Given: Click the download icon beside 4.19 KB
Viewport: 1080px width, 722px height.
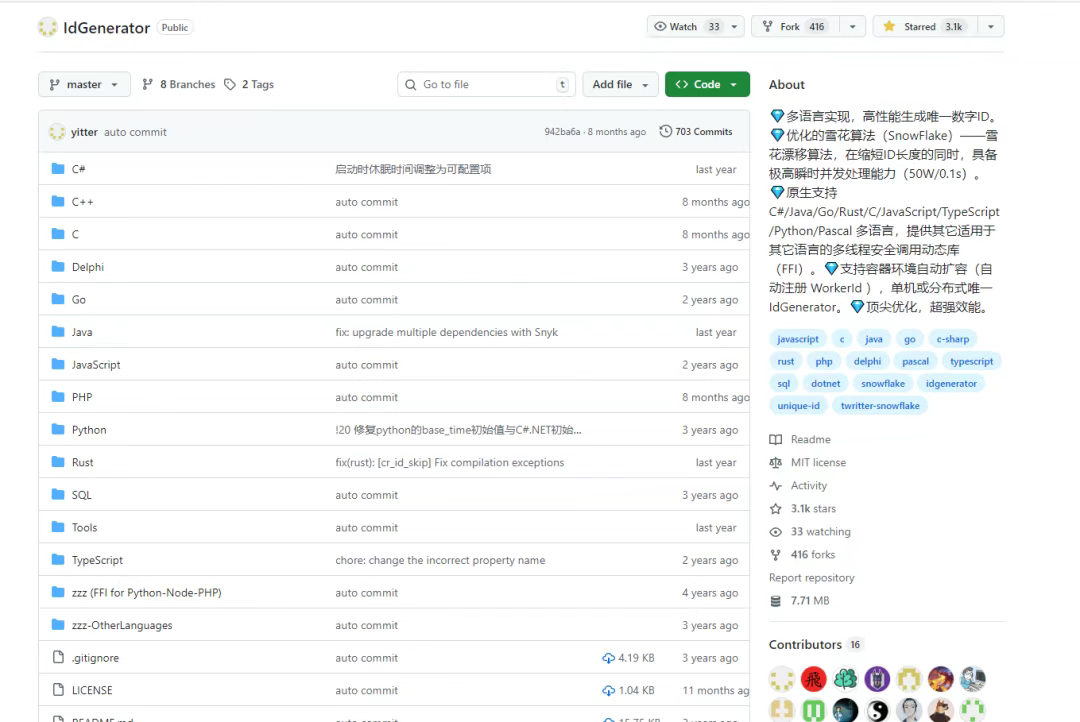Looking at the screenshot, I should point(608,658).
